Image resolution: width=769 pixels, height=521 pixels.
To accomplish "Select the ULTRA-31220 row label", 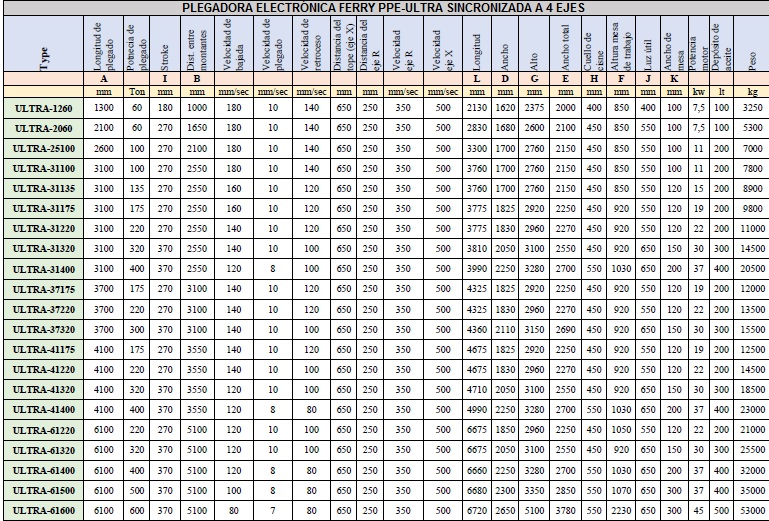I will [x=43, y=229].
